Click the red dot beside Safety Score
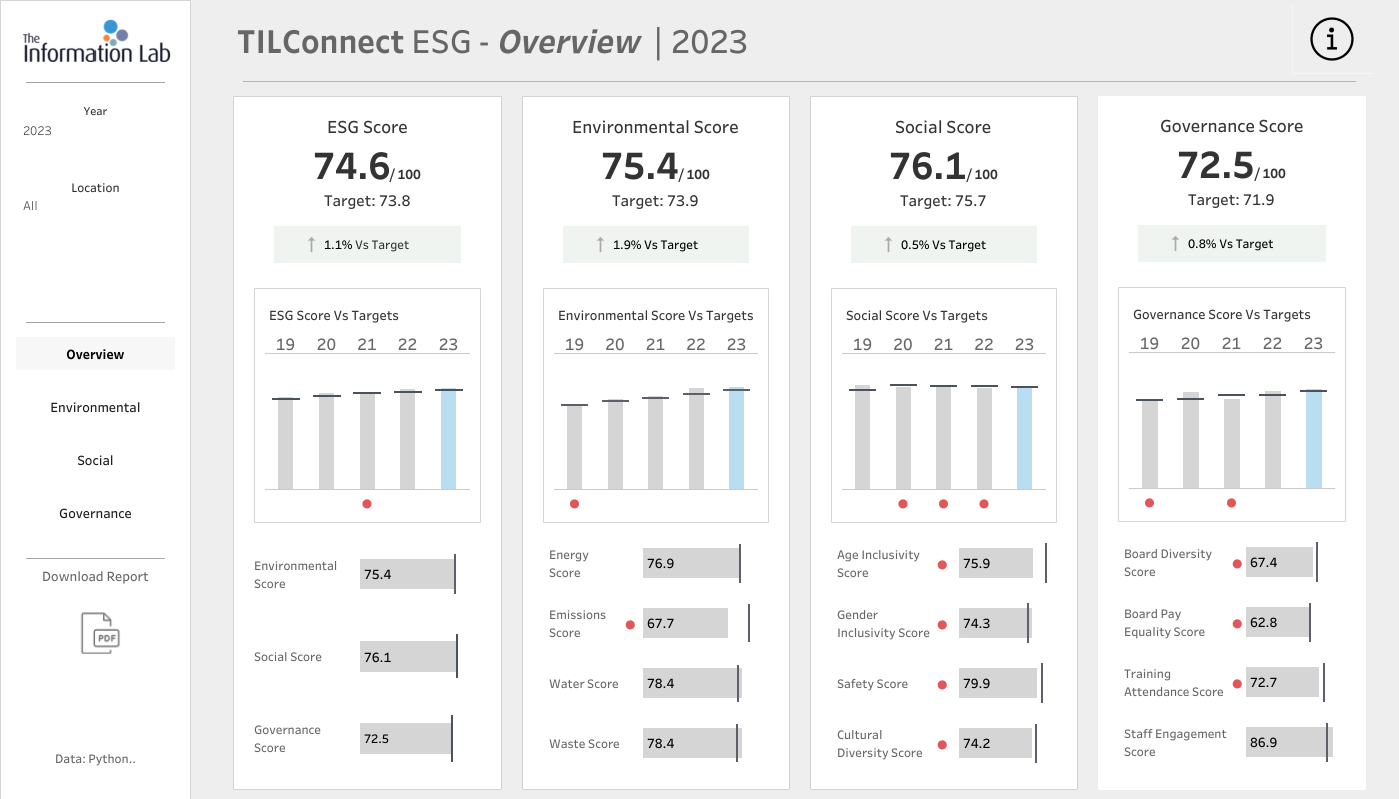This screenshot has height=799, width=1399. pyautogui.click(x=942, y=685)
